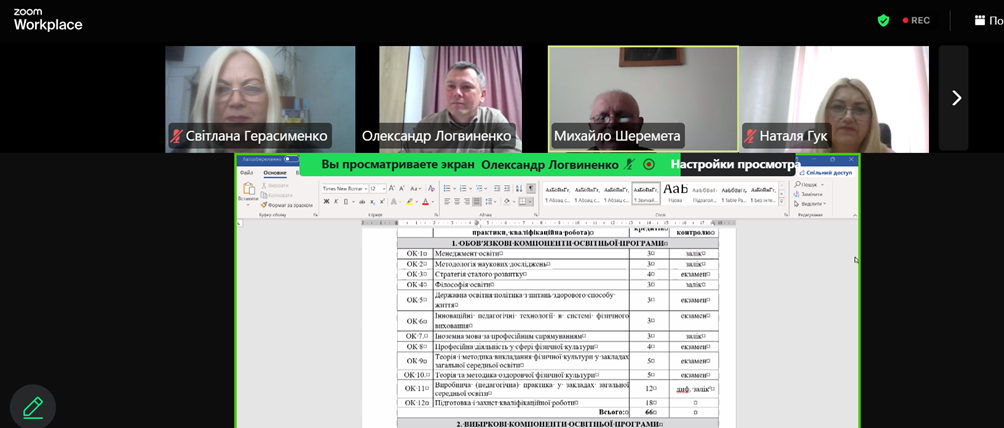Click the REC recording indicator
The height and width of the screenshot is (428, 1004).
click(916, 20)
